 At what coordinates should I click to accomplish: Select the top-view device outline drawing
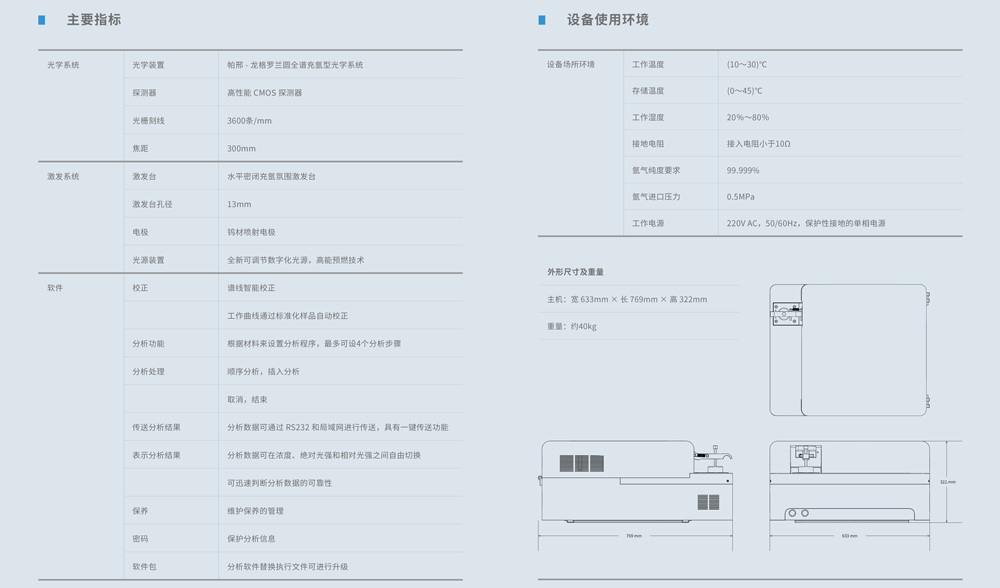[x=850, y=350]
